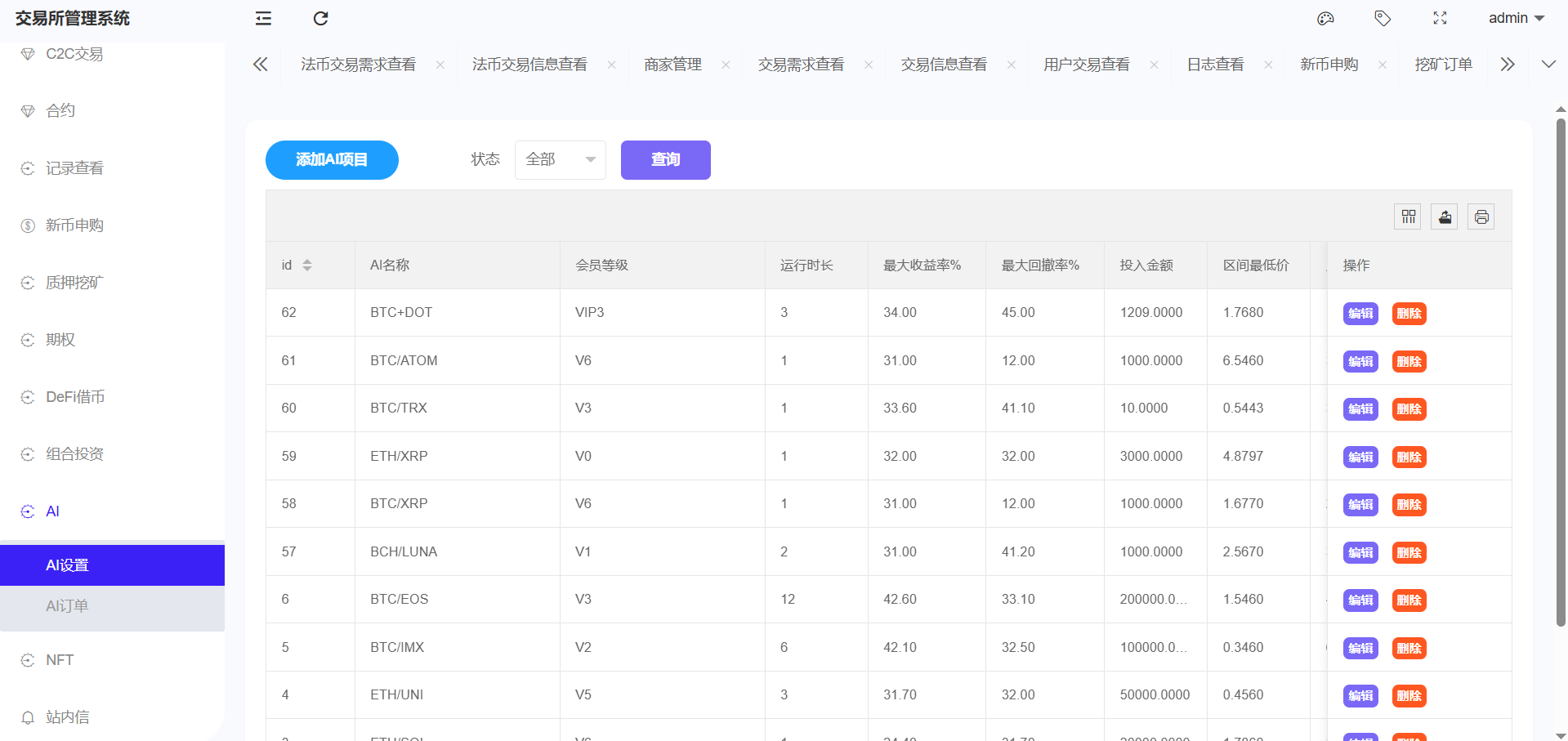The height and width of the screenshot is (741, 1568).
Task: Click the 查询 button
Action: pos(665,159)
